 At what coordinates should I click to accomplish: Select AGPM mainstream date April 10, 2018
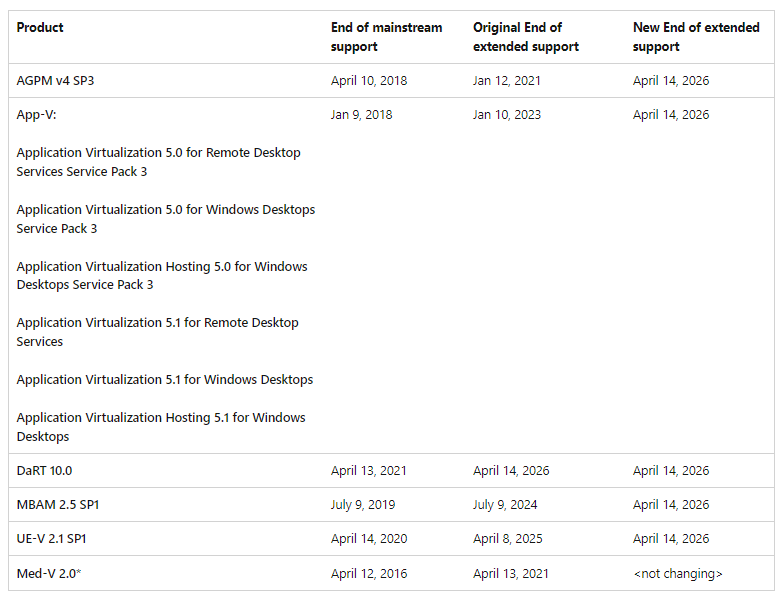point(369,80)
